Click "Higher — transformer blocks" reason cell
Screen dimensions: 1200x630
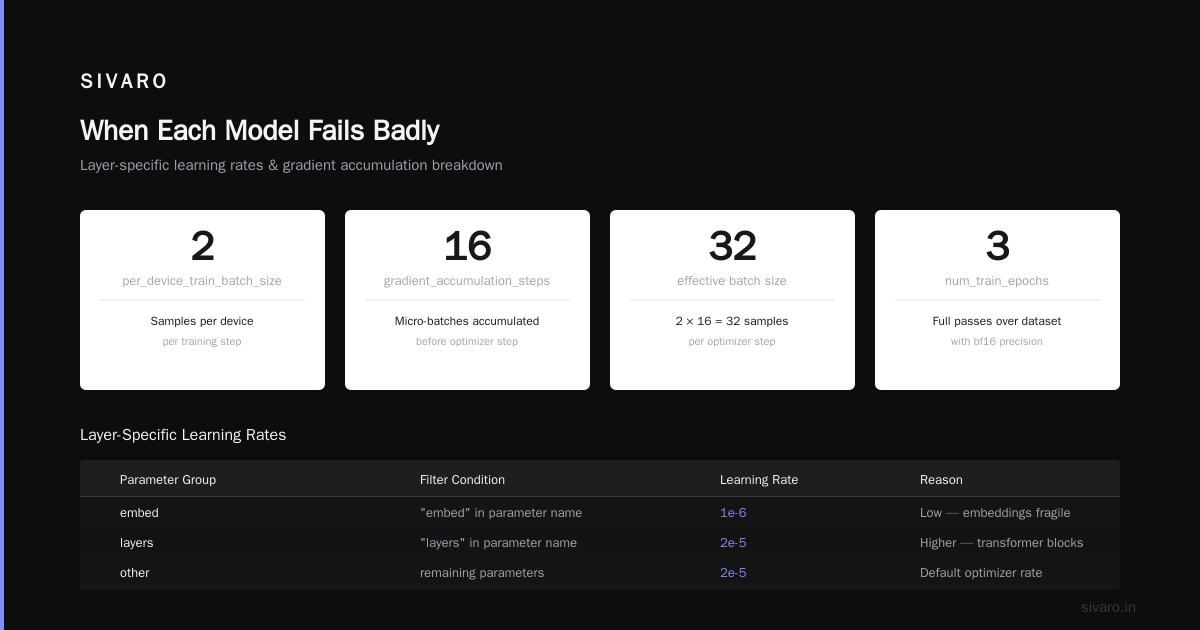click(1002, 543)
